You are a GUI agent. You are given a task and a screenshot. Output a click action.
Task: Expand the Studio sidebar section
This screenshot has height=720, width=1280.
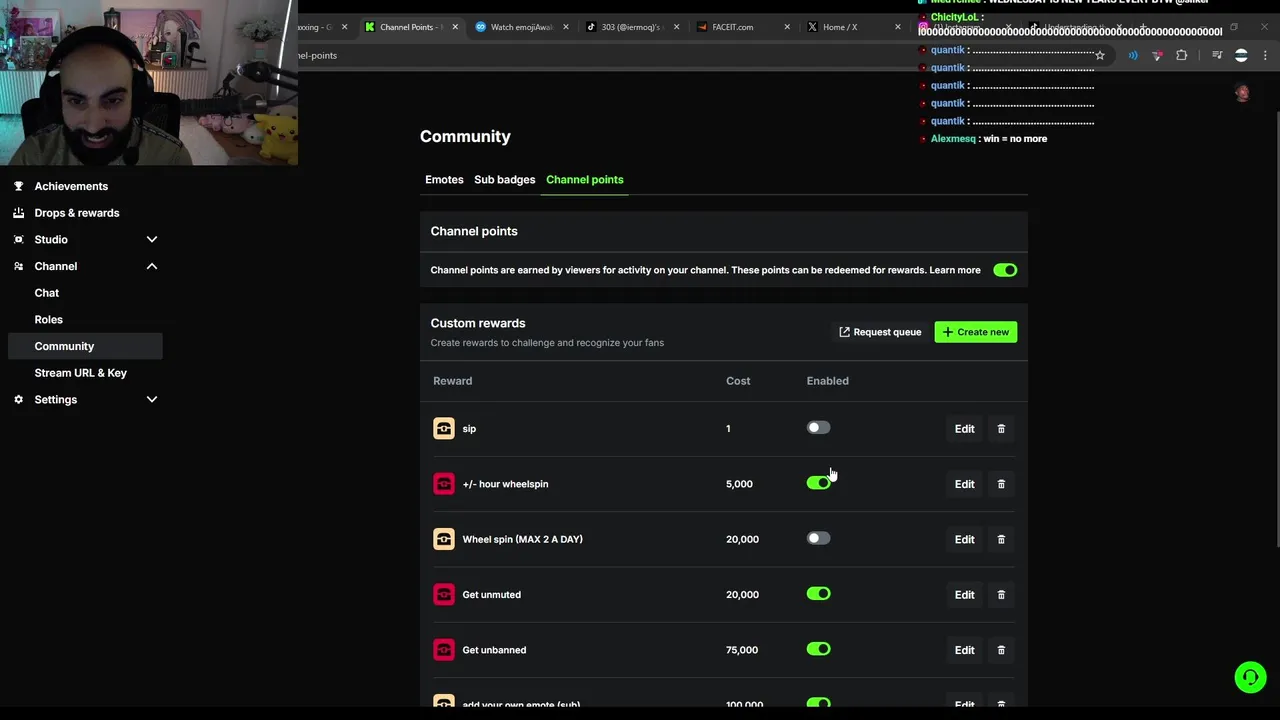point(152,240)
